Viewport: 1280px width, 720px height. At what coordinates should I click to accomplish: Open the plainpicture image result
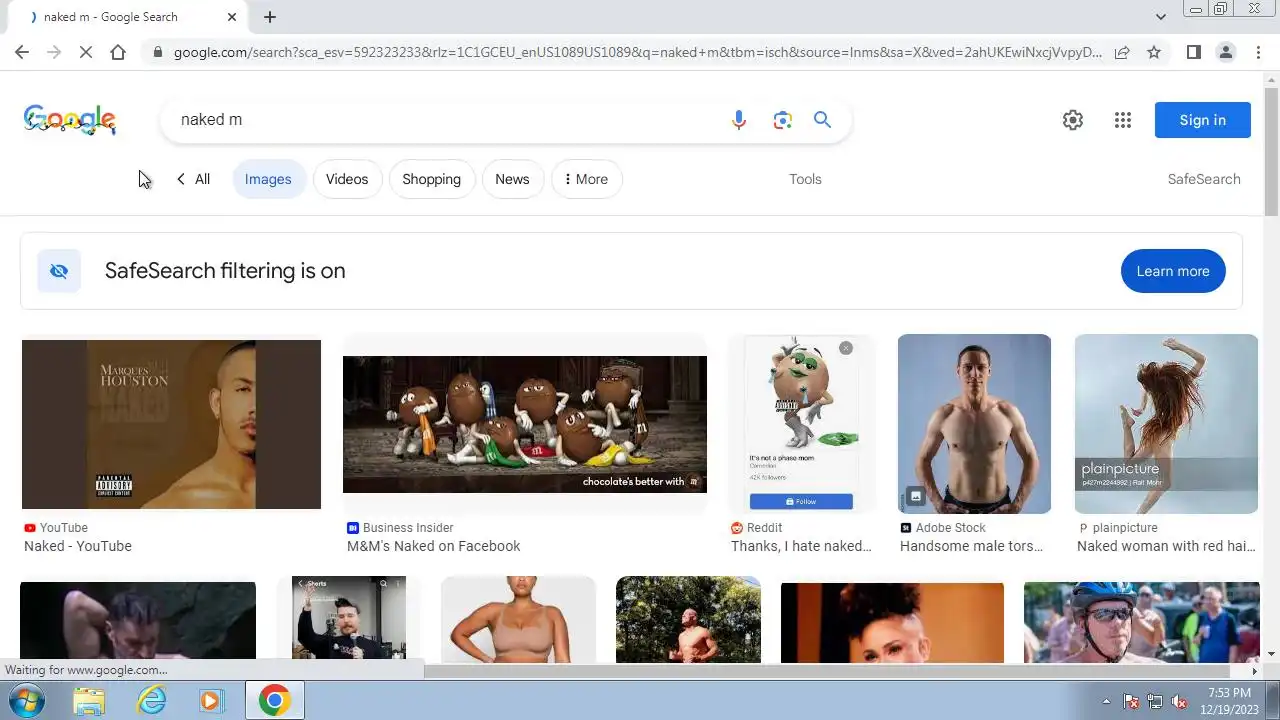1166,424
